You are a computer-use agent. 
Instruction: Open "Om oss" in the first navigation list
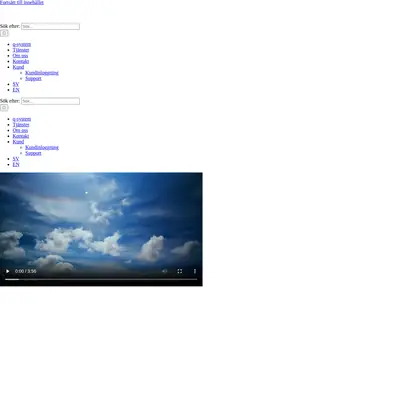(20, 56)
